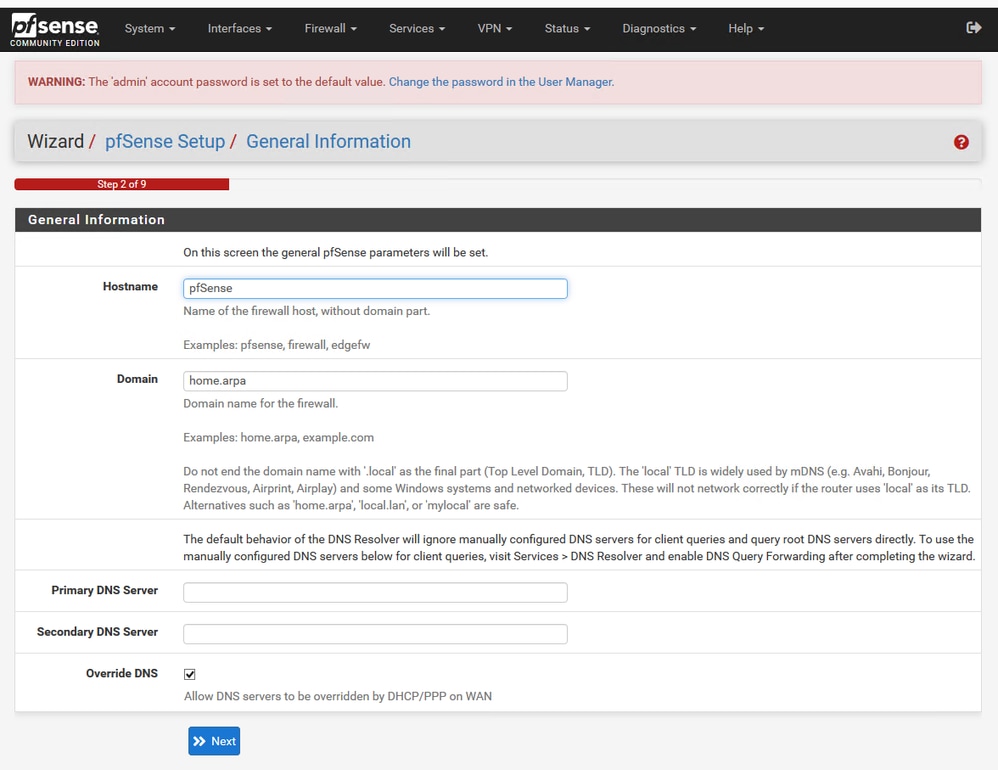
Task: Click the pfSense Community Edition logo
Action: coord(55,30)
